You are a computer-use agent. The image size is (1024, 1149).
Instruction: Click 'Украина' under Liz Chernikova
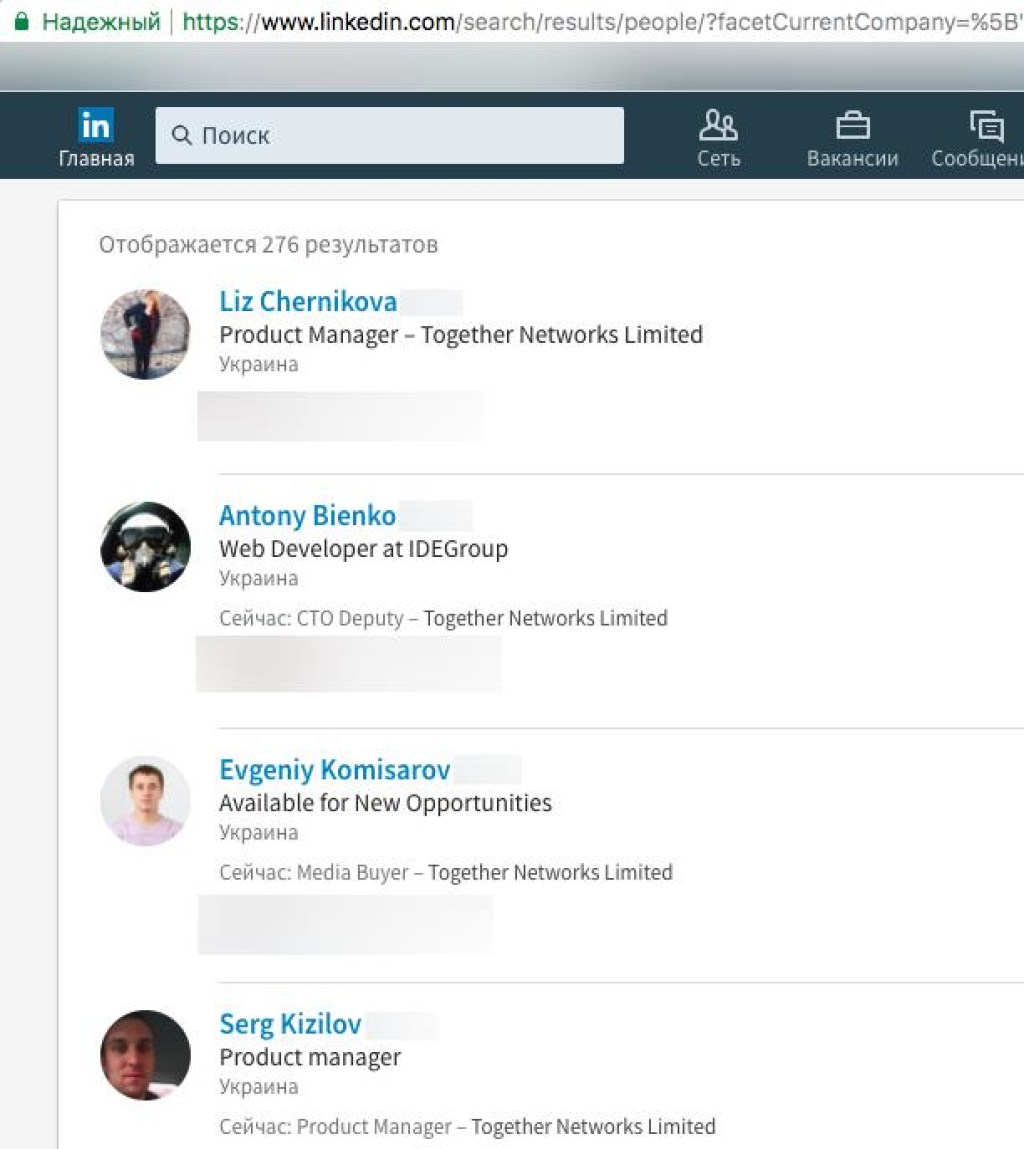(x=259, y=364)
